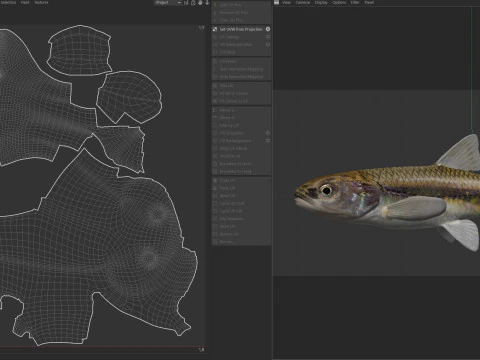This screenshot has height=360, width=480.
Task: Open the Display menu in 3D viewport
Action: point(321,2)
